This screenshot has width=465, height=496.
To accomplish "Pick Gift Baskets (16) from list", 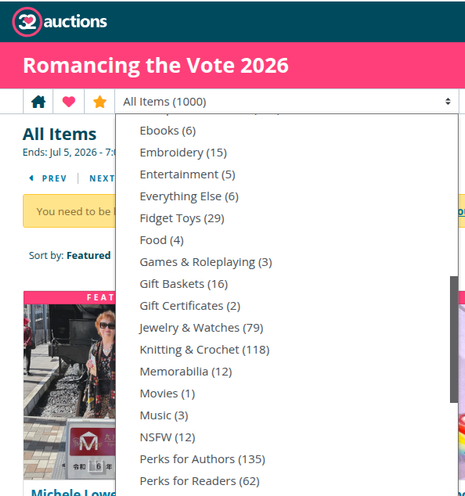I will (x=184, y=284).
